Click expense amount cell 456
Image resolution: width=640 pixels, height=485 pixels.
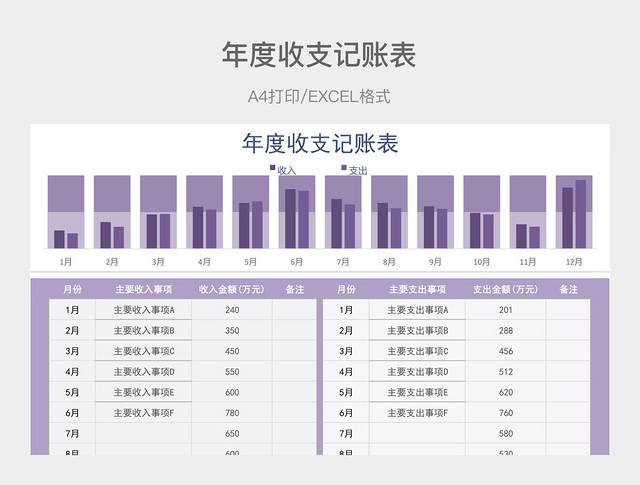[506, 351]
